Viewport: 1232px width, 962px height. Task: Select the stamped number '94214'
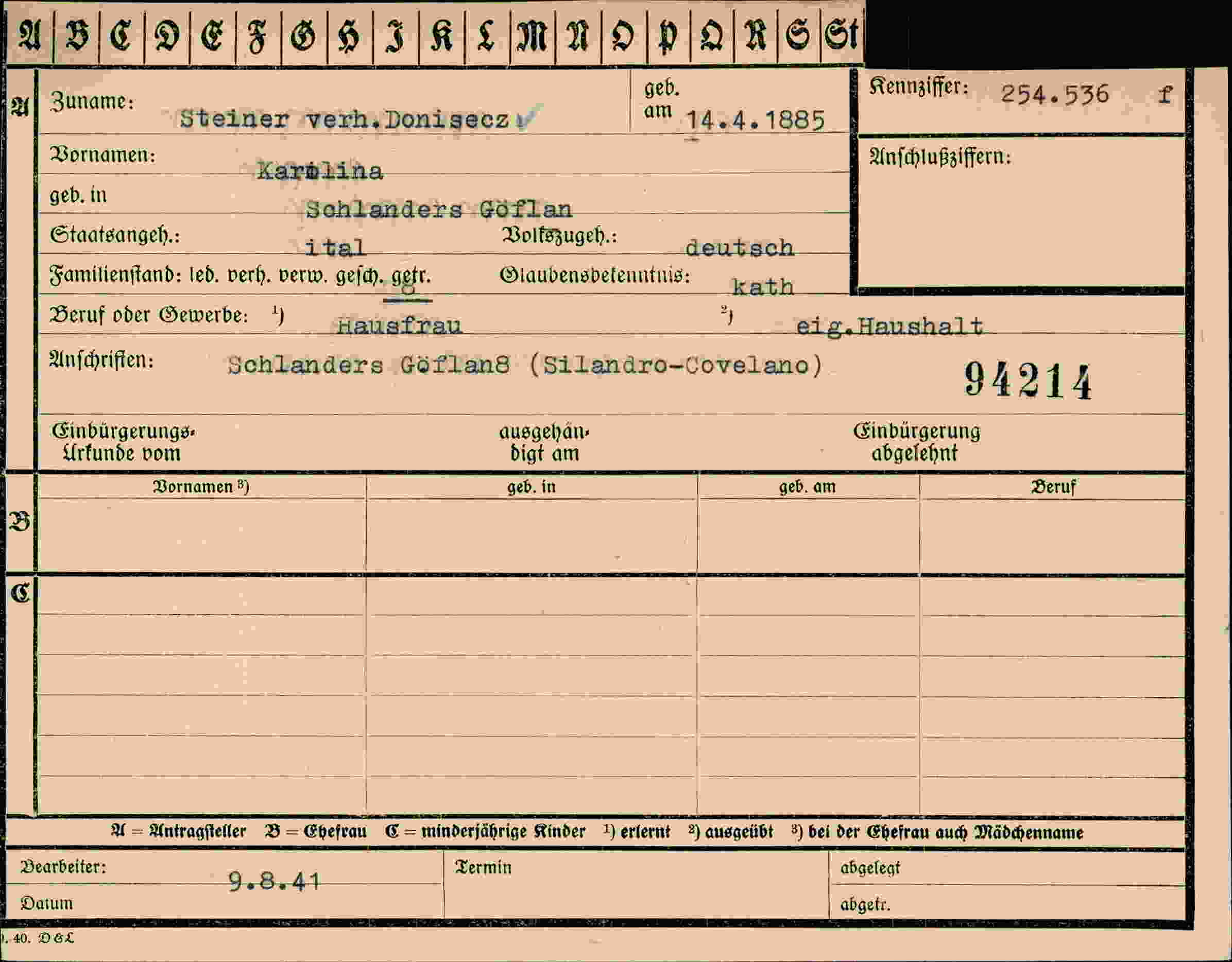[x=1028, y=381]
